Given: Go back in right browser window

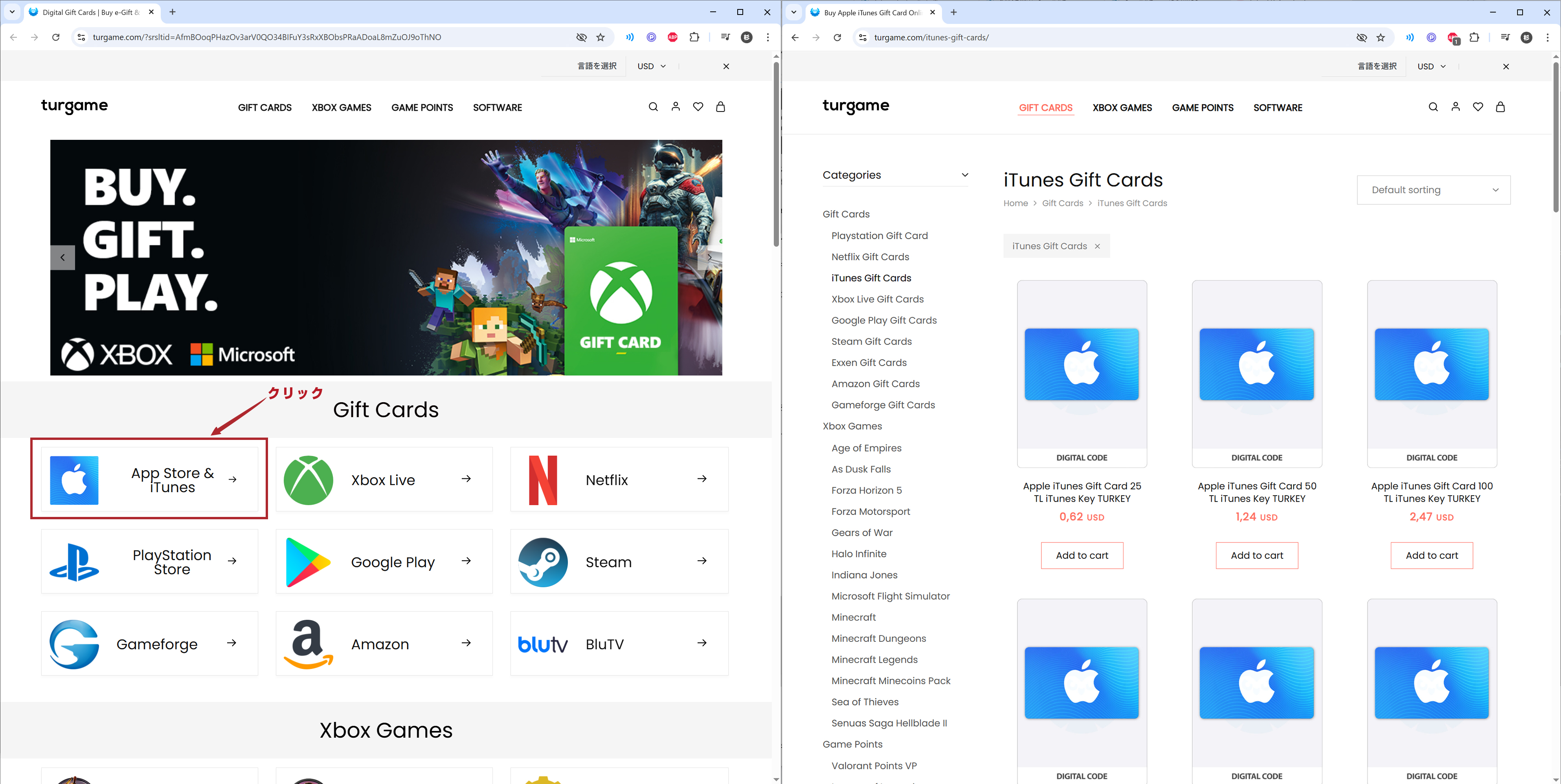Looking at the screenshot, I should [795, 38].
